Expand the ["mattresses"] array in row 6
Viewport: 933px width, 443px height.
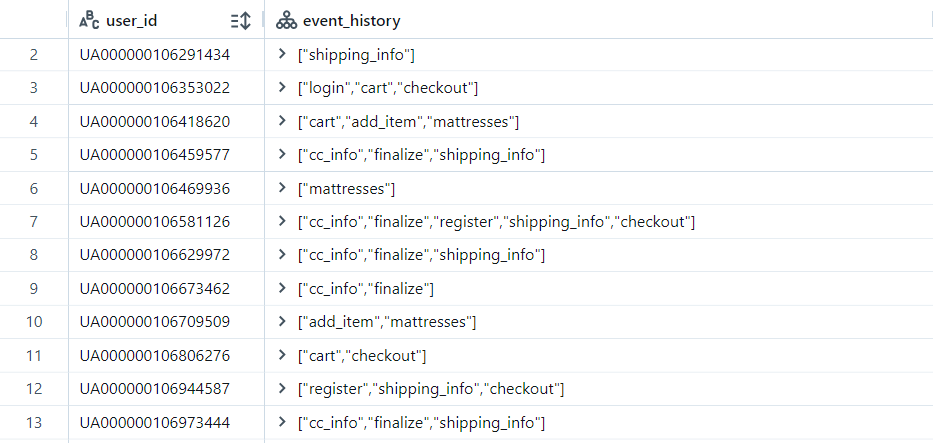pyautogui.click(x=282, y=188)
